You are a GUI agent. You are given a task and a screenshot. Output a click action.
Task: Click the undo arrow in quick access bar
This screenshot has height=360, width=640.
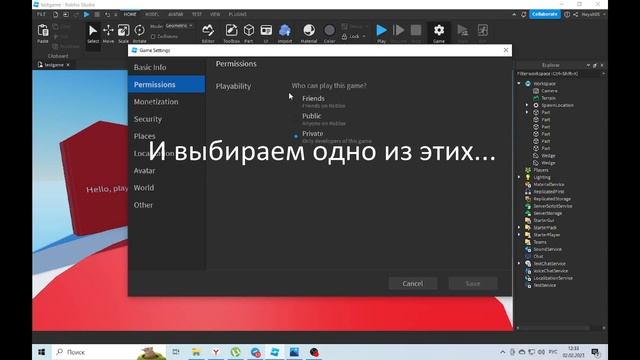[107, 14]
